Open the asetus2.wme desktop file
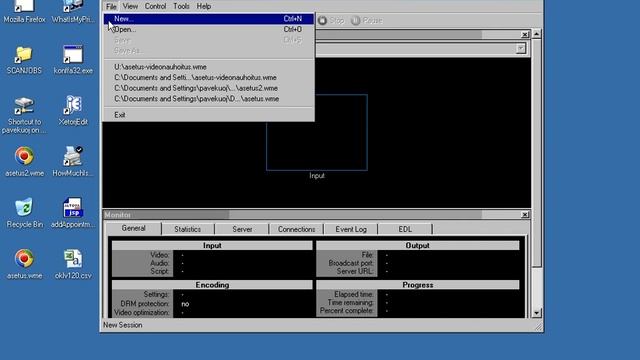The height and width of the screenshot is (360, 640). pyautogui.click(x=24, y=162)
